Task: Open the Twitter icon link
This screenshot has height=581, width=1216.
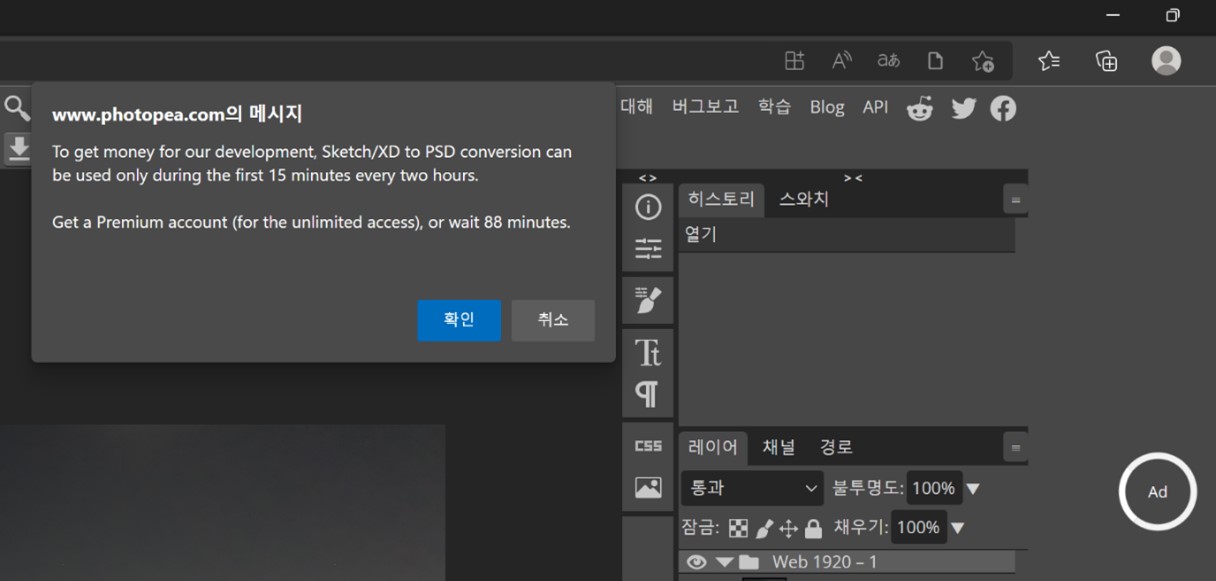Action: [x=963, y=108]
